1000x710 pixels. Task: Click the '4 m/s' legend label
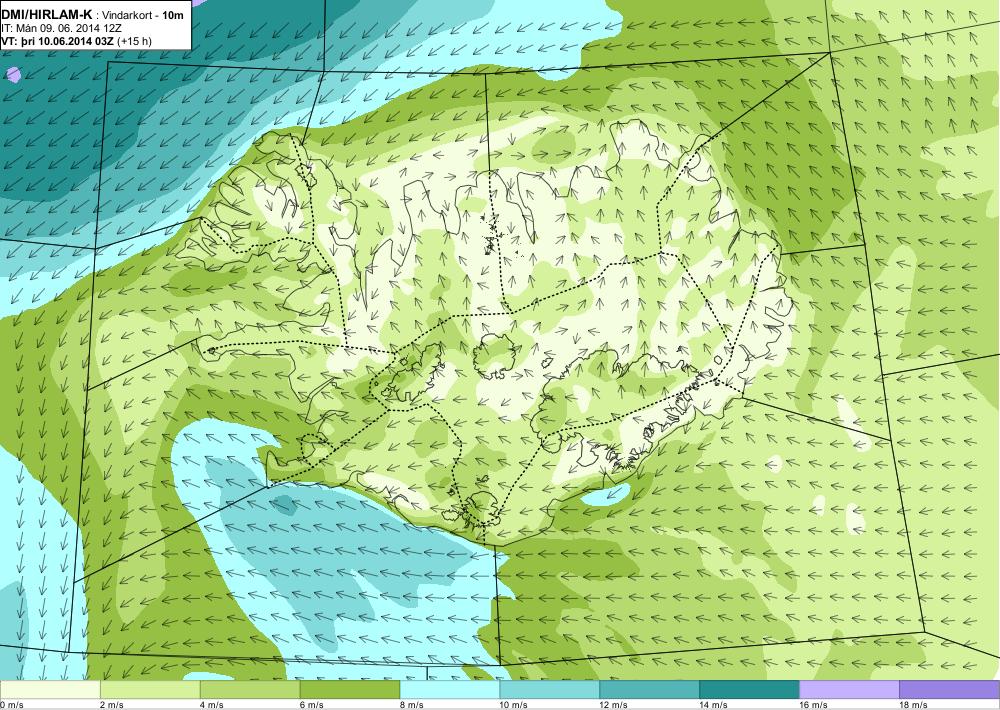coord(212,705)
